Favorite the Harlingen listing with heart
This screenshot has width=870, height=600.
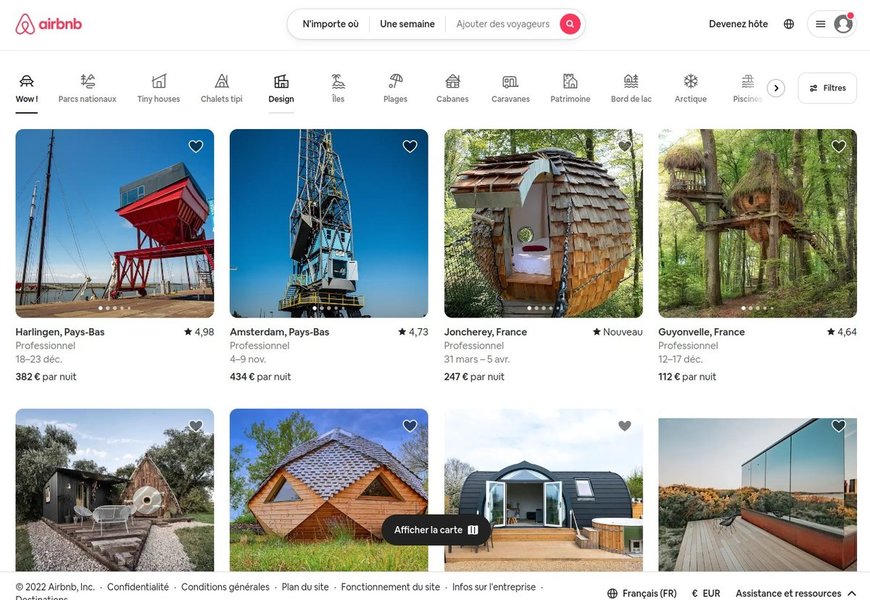(195, 146)
